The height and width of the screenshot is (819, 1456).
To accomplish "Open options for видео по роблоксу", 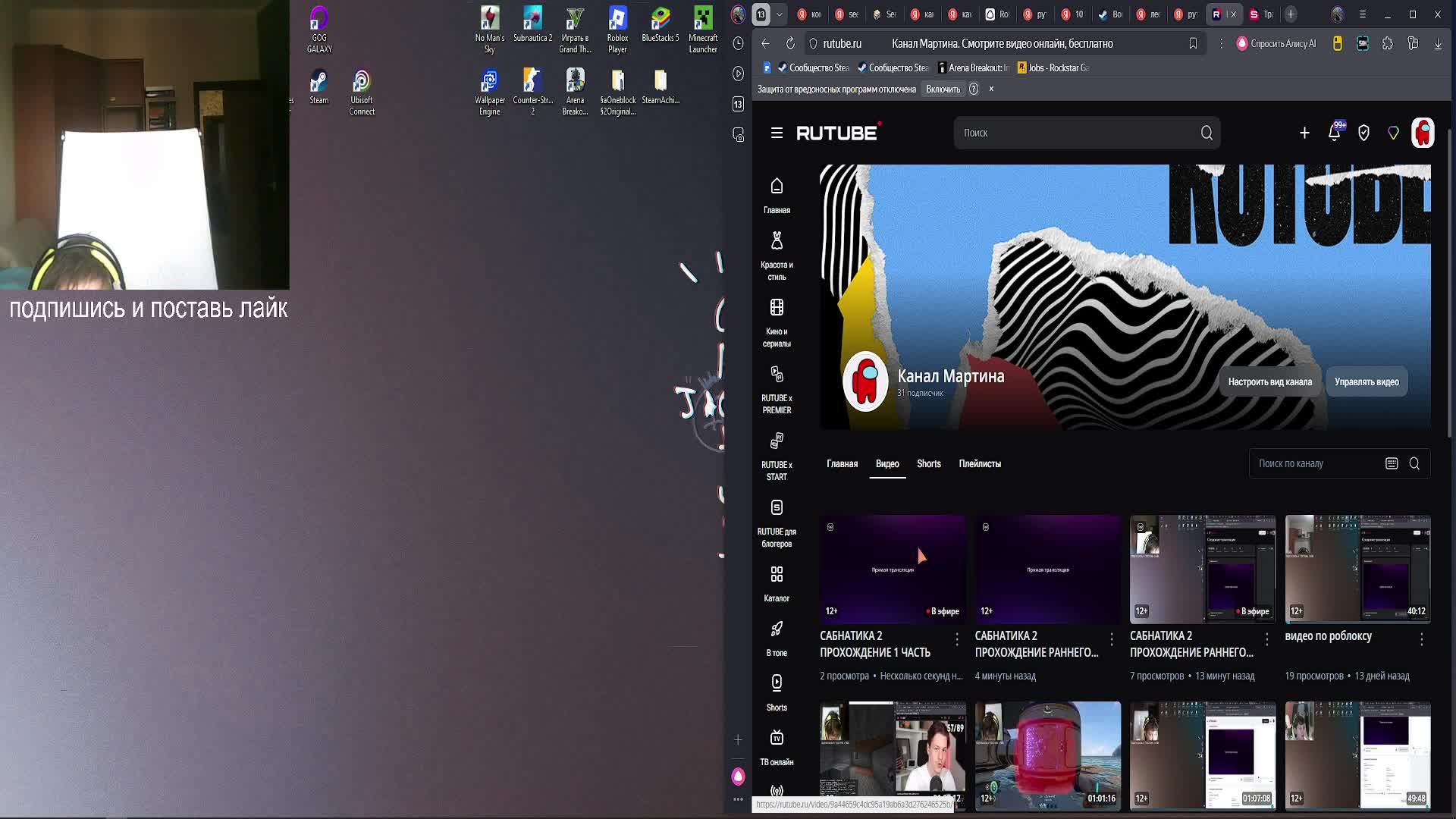I will click(1422, 639).
